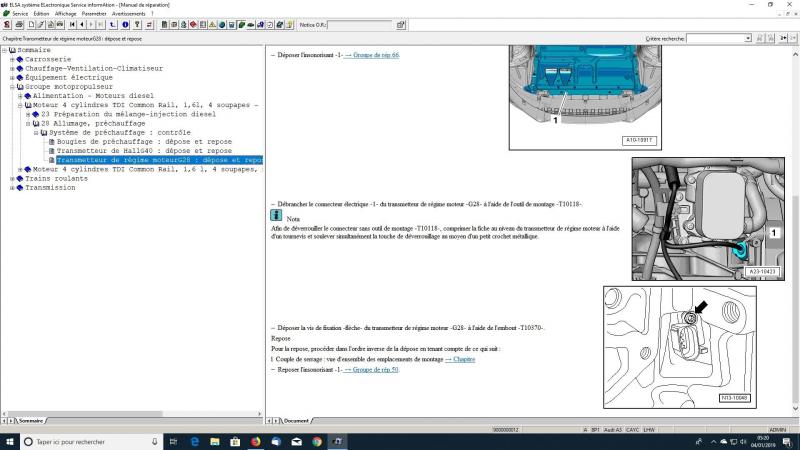The width and height of the screenshot is (800, 450).
Task: Open Google Chrome from the taskbar
Action: [317, 441]
